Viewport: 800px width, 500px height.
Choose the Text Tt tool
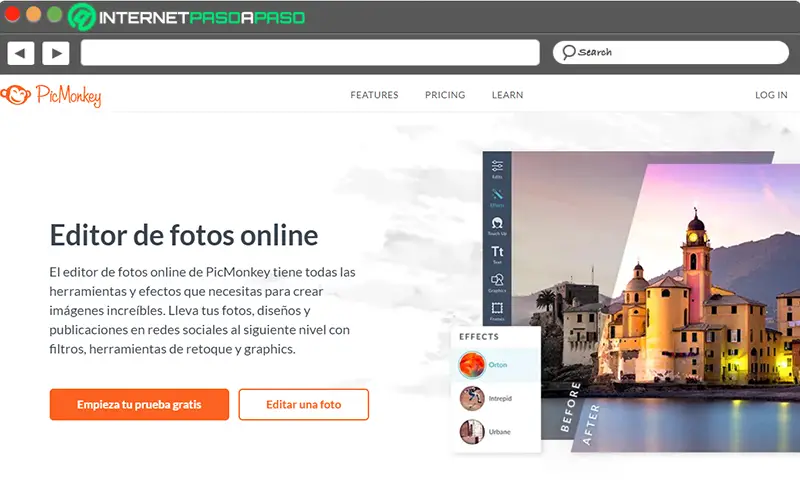497,252
